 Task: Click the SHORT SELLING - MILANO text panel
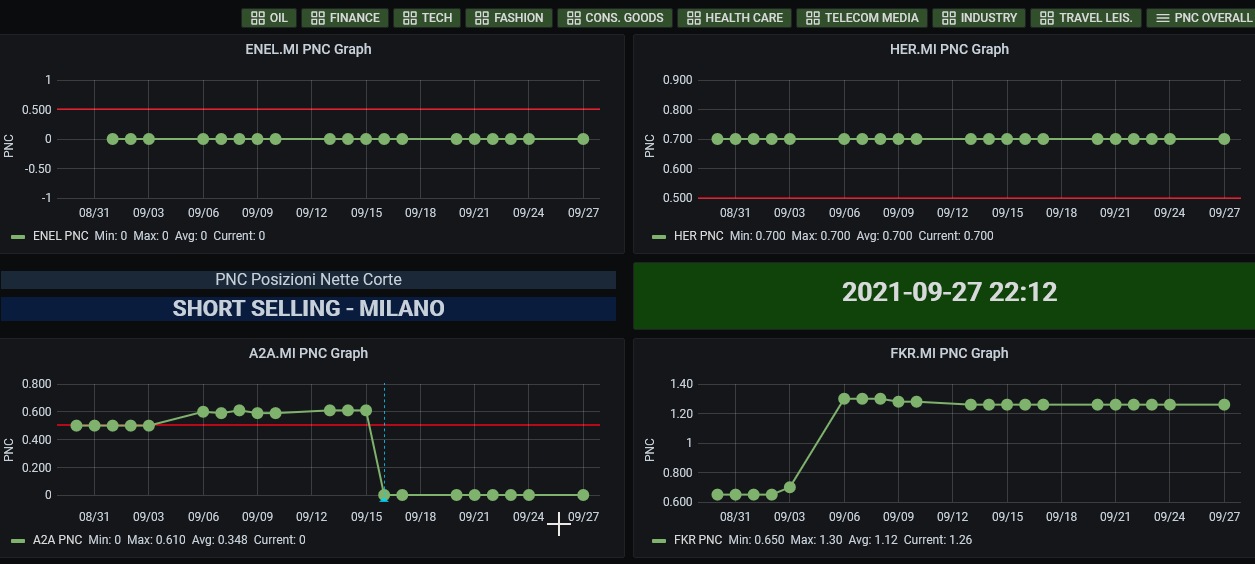pyautogui.click(x=308, y=309)
